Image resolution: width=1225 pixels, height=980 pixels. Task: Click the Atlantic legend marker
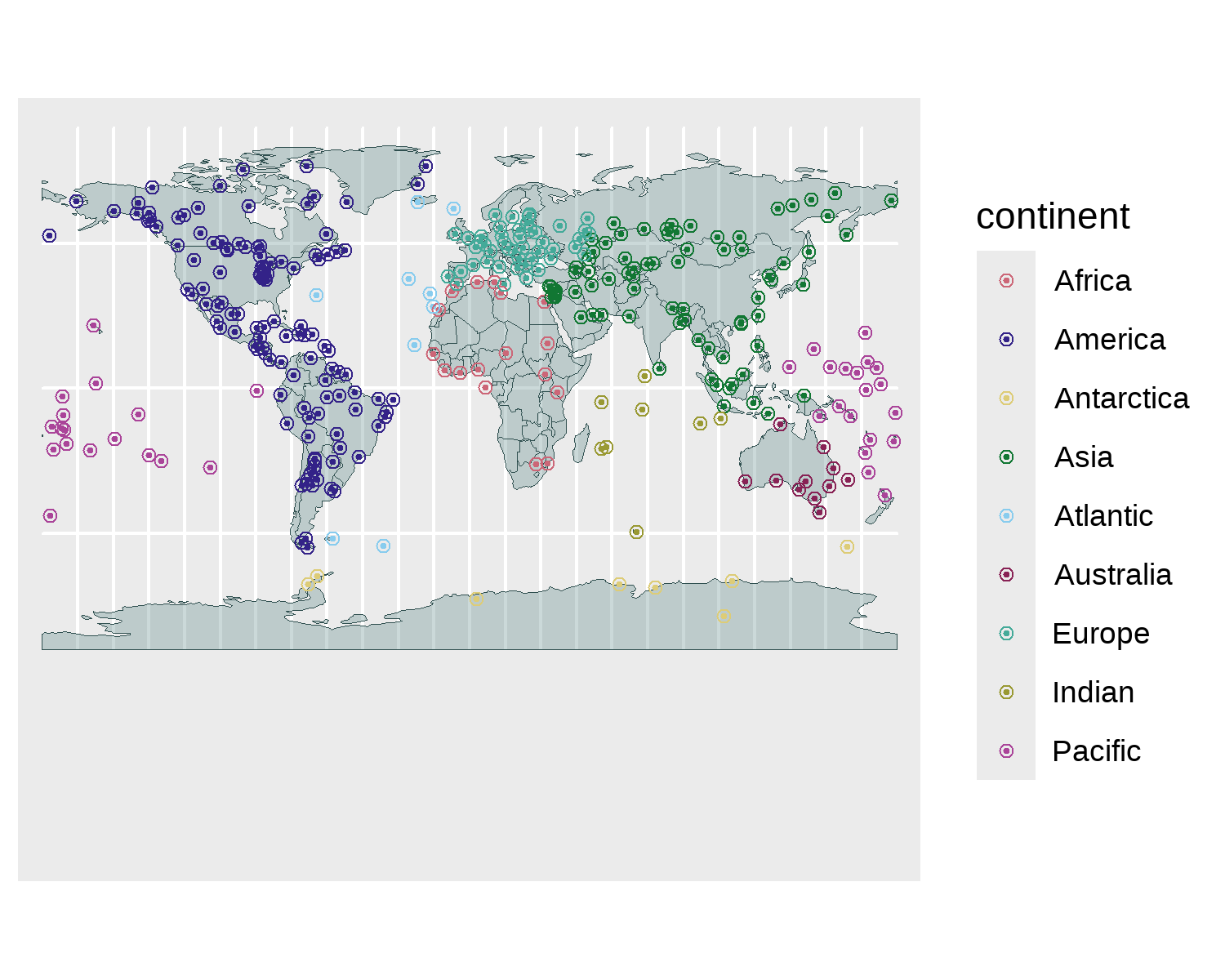[x=1006, y=516]
